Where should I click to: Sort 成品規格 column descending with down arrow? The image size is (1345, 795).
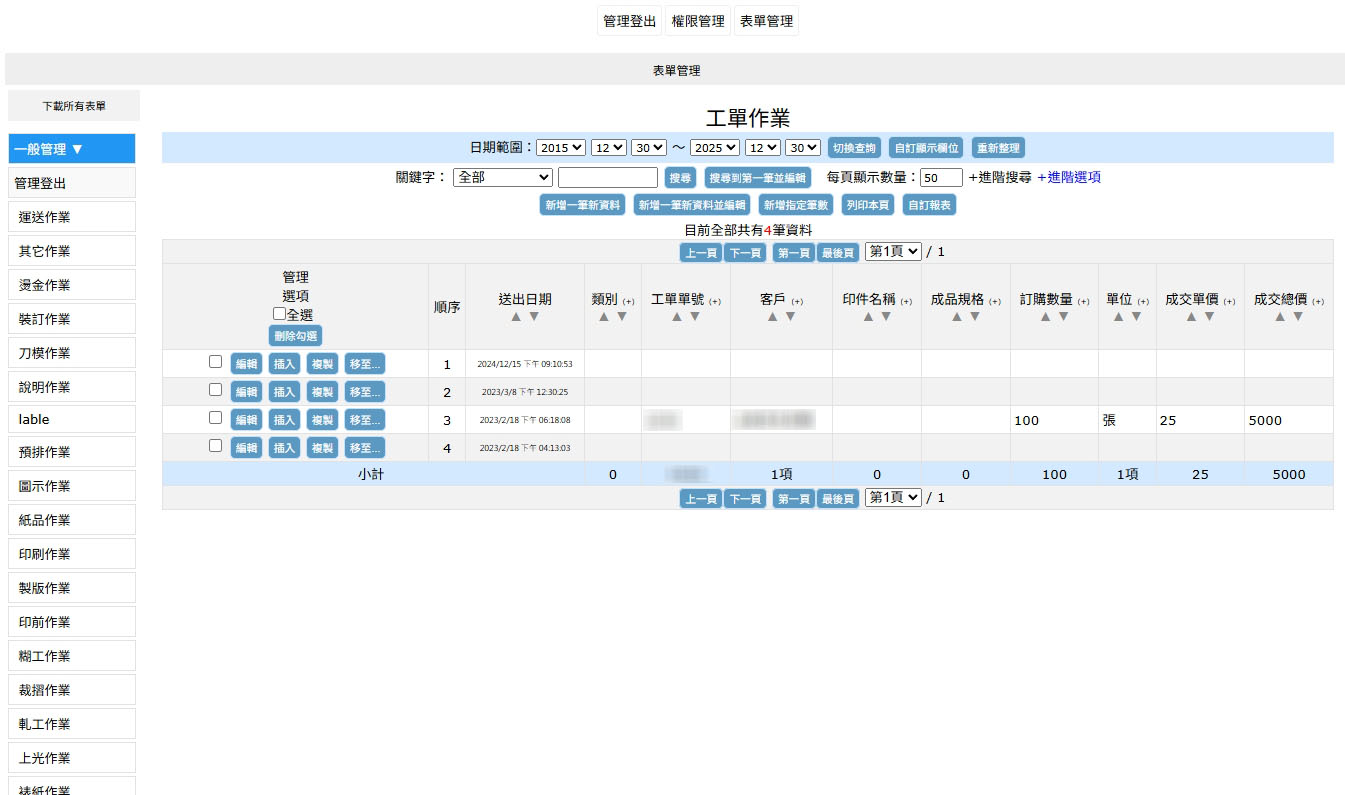click(975, 316)
